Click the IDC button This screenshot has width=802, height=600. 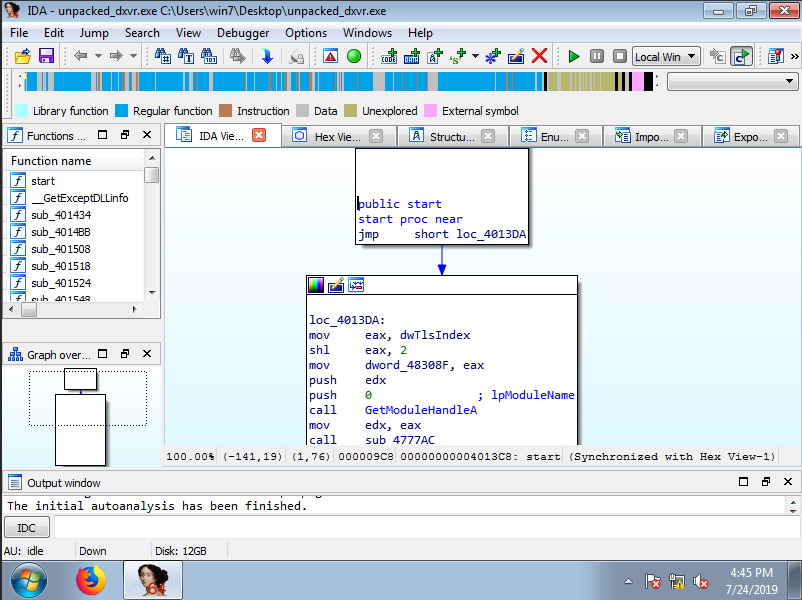click(27, 527)
